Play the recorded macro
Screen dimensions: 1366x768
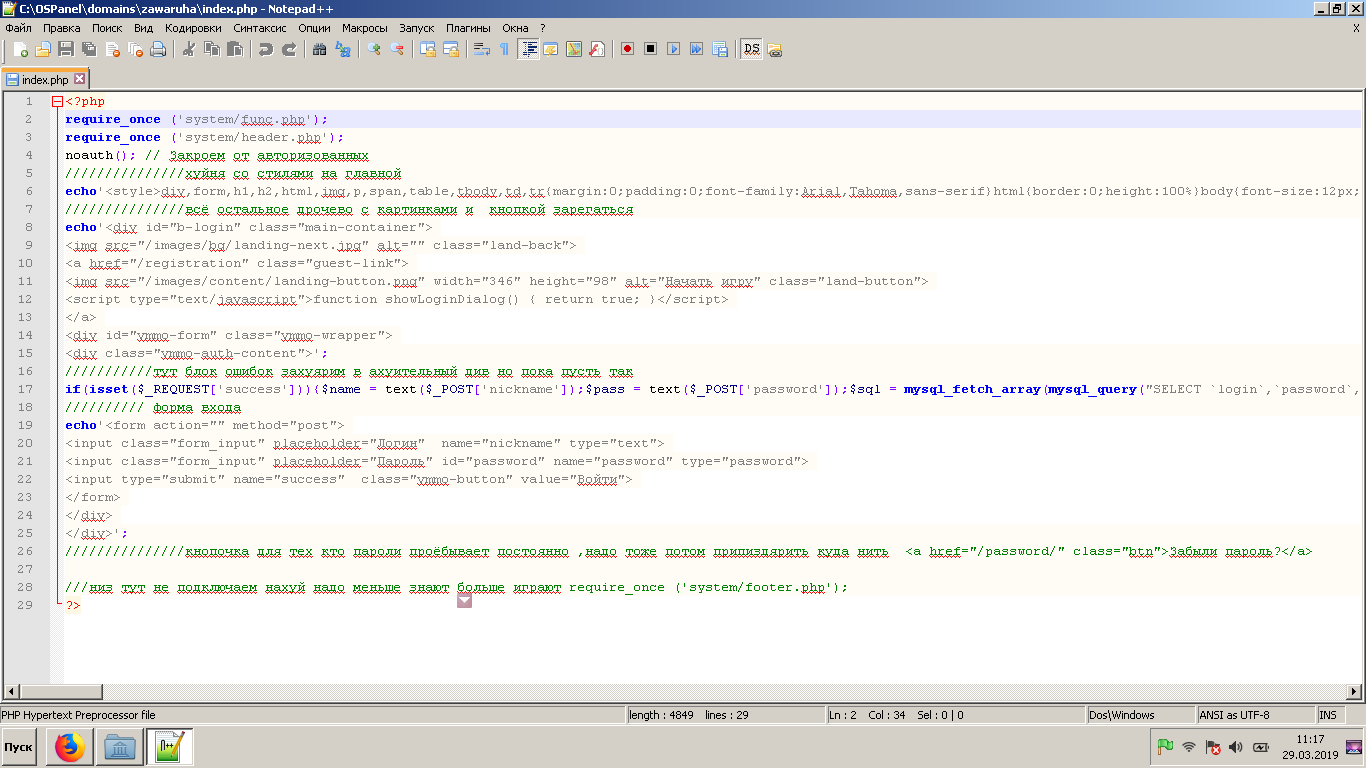pos(673,49)
